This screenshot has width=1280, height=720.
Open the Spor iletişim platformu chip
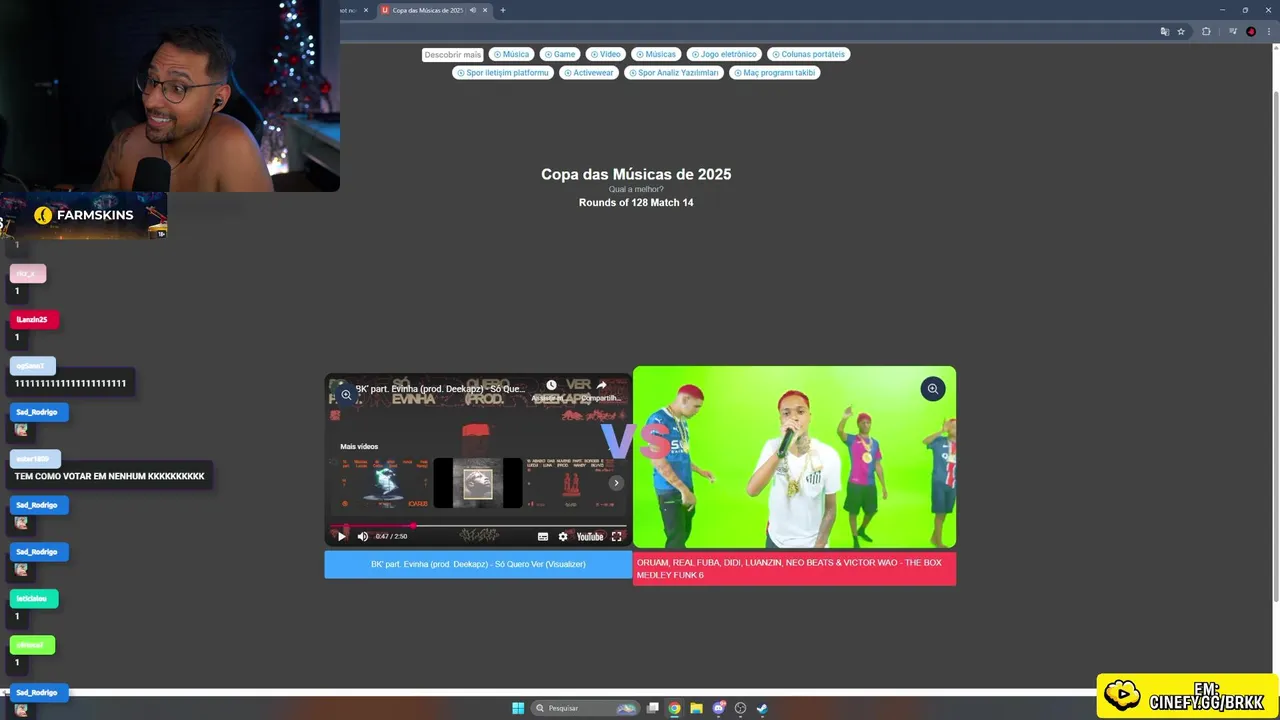pos(503,72)
